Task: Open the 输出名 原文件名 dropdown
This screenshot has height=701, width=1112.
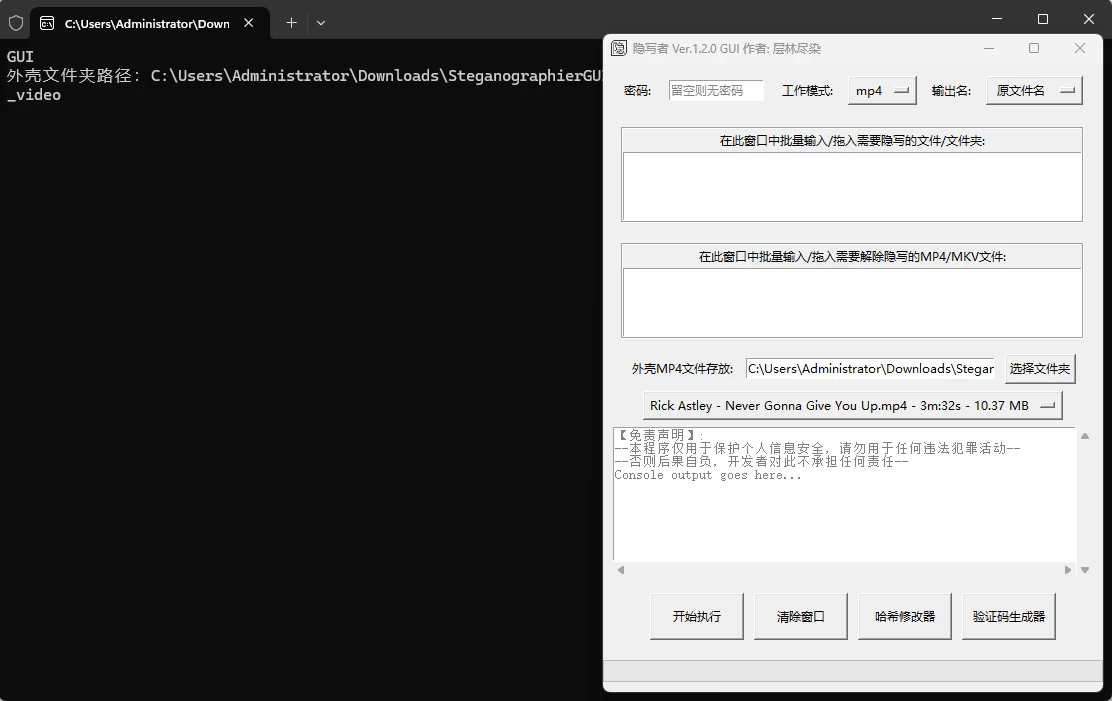Action: pos(1034,90)
